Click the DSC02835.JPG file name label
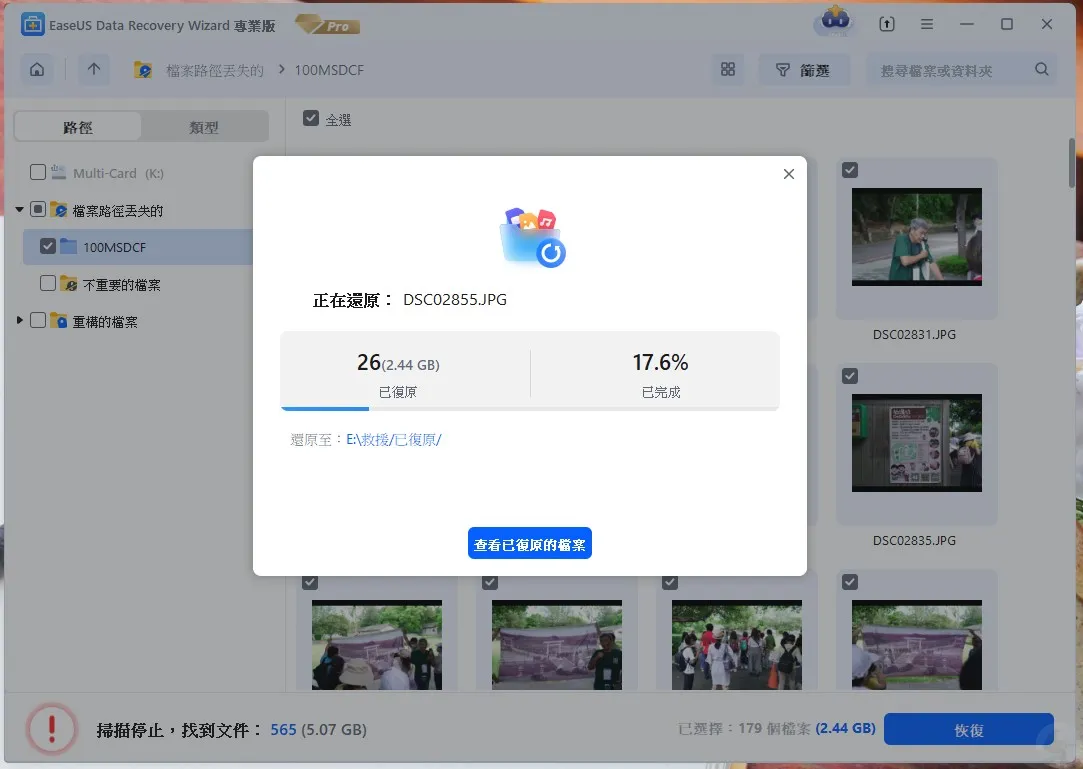 914,540
